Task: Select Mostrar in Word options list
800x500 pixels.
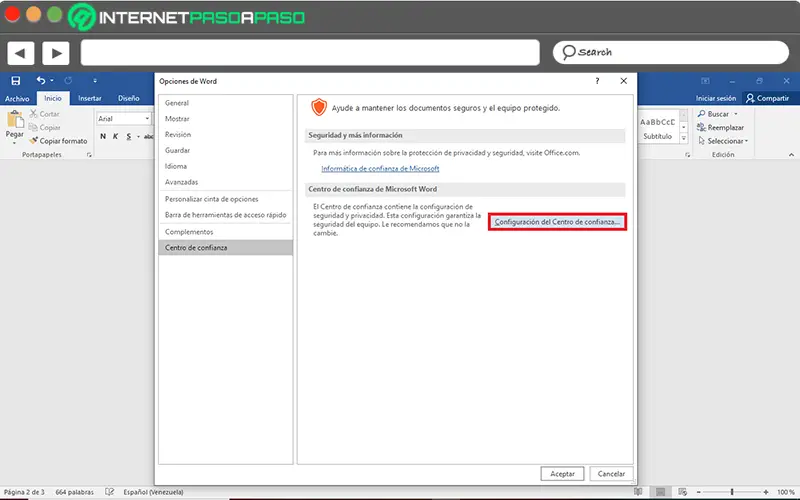Action: point(226,119)
